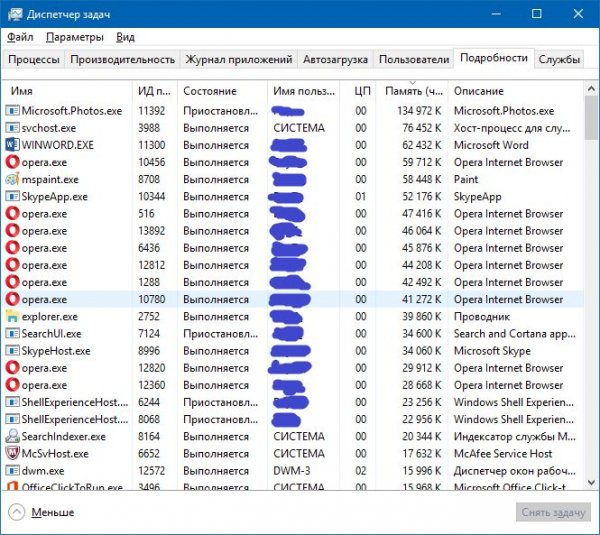
Task: Switch to the Пользователи tab
Action: pos(414,60)
